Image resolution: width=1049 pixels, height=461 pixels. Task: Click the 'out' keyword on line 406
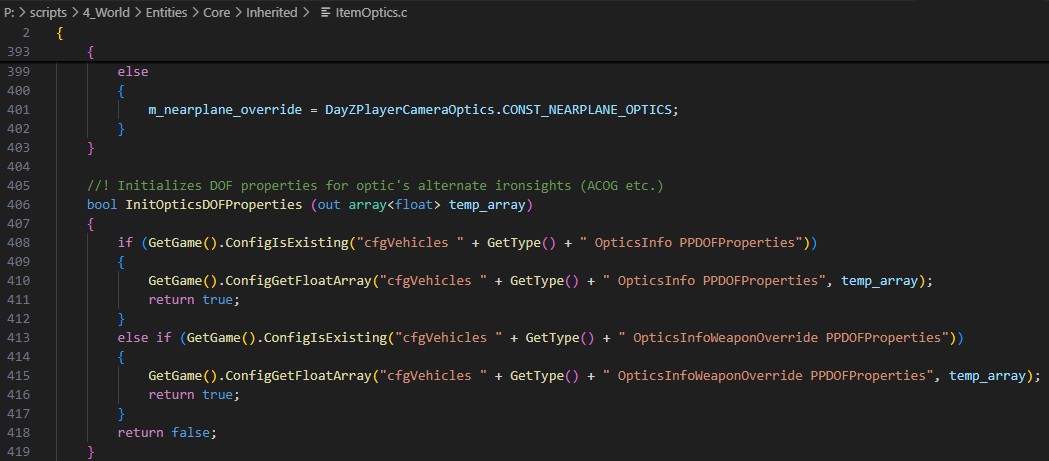click(329, 205)
